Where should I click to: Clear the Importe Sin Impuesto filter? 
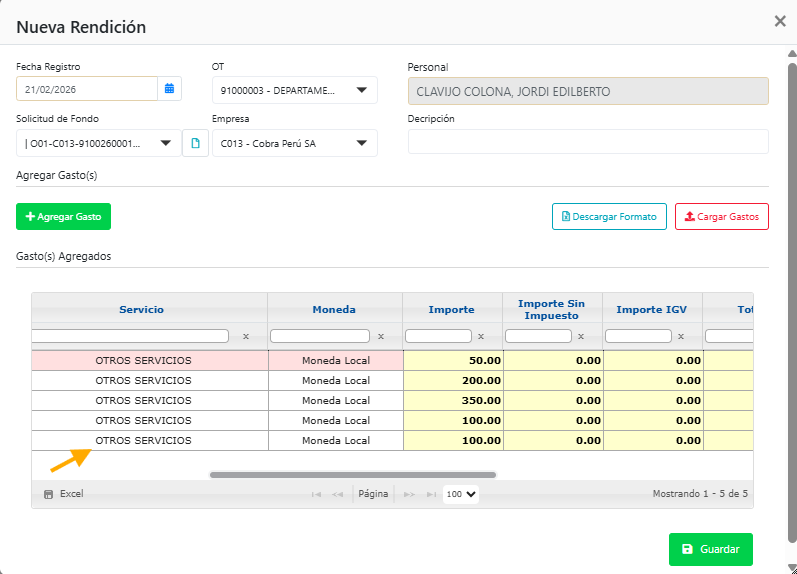click(580, 337)
